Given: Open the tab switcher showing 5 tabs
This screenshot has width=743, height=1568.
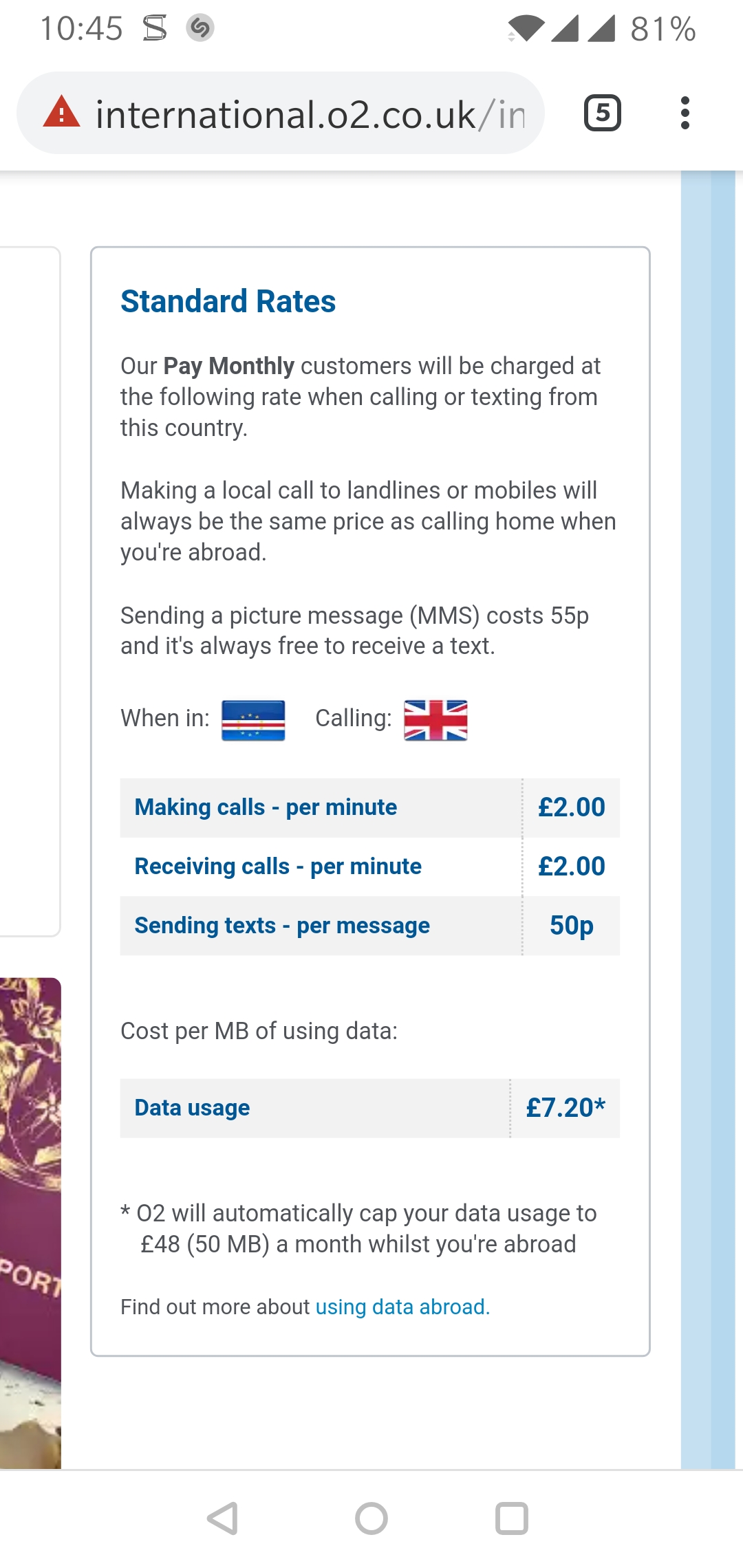Looking at the screenshot, I should [602, 113].
